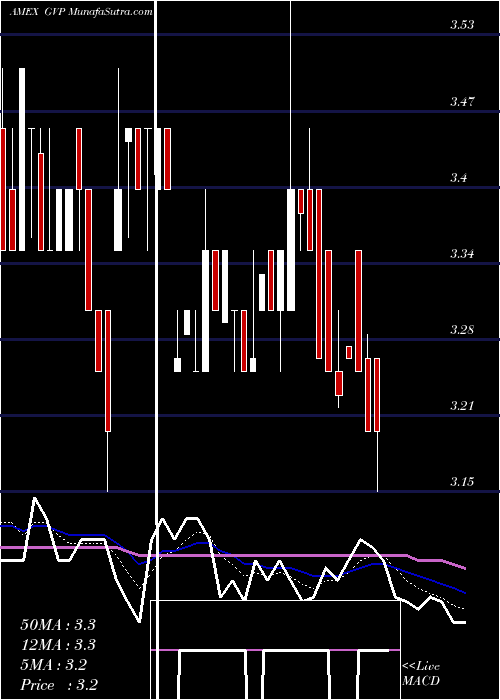The image size is (500, 700).
Task: Click the '<<Live MACD' label
Action: pyautogui.click(x=421, y=674)
